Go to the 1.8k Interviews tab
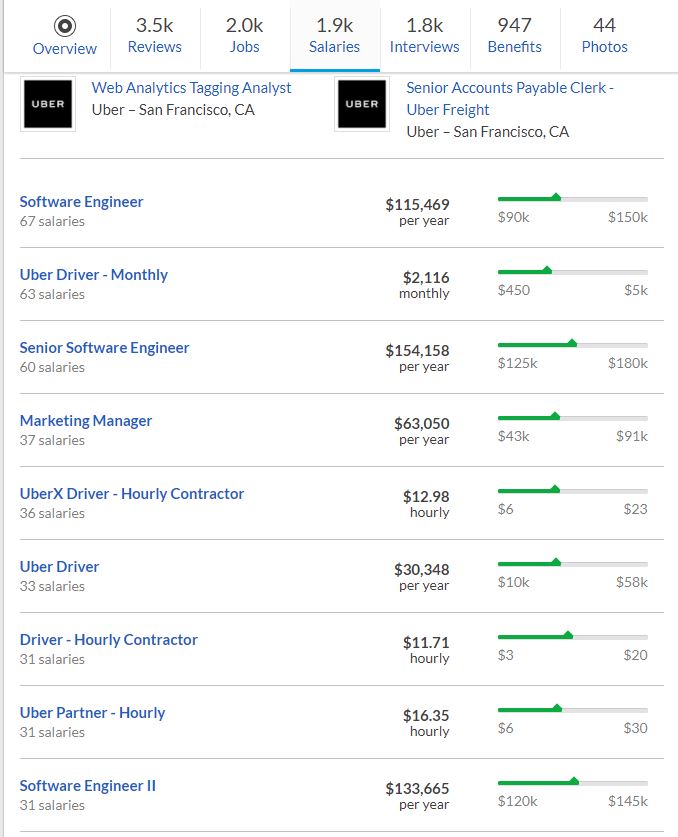 [x=425, y=36]
